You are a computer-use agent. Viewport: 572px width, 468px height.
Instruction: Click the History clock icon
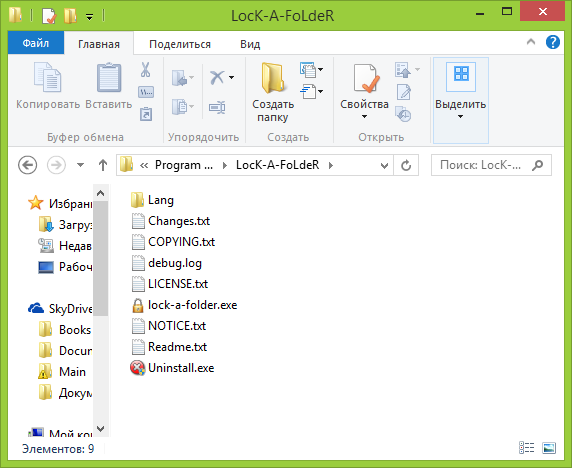pos(403,114)
